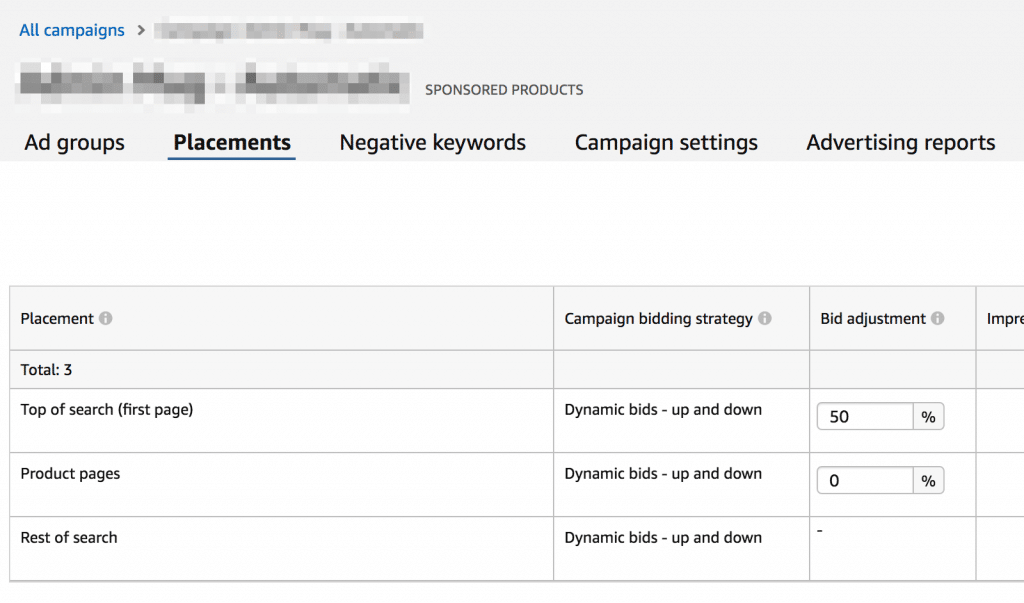
Task: Click the Top of search bid adjustment field
Action: pos(865,417)
